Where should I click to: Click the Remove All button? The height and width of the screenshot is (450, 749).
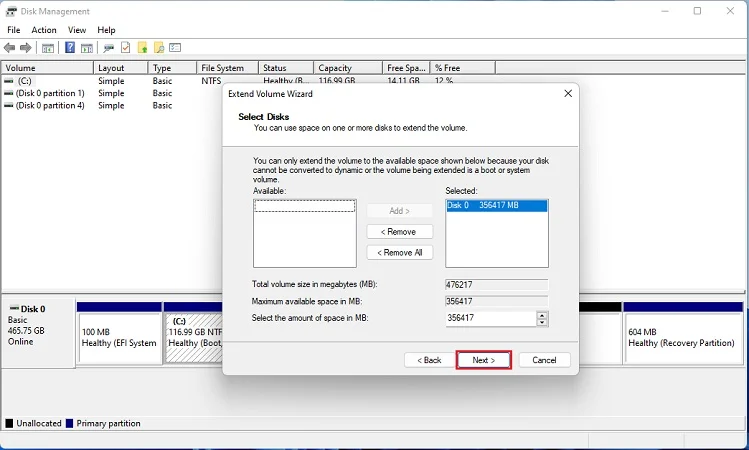(399, 252)
